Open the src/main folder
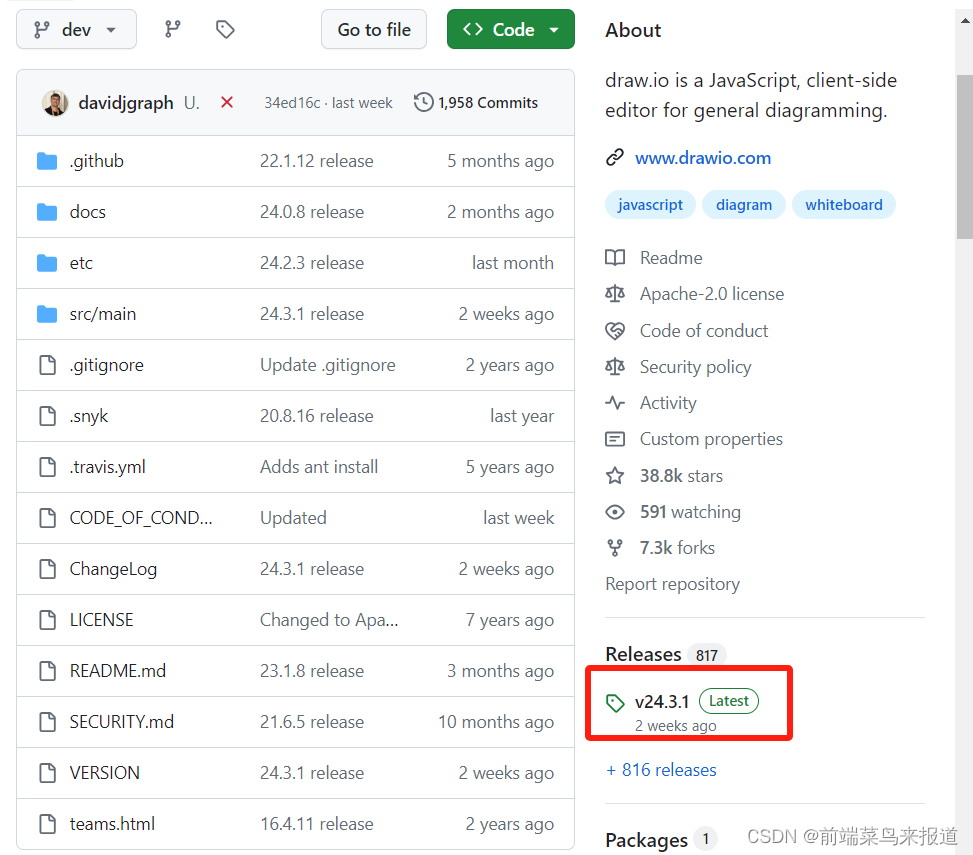The height and width of the screenshot is (855, 973). tap(102, 314)
